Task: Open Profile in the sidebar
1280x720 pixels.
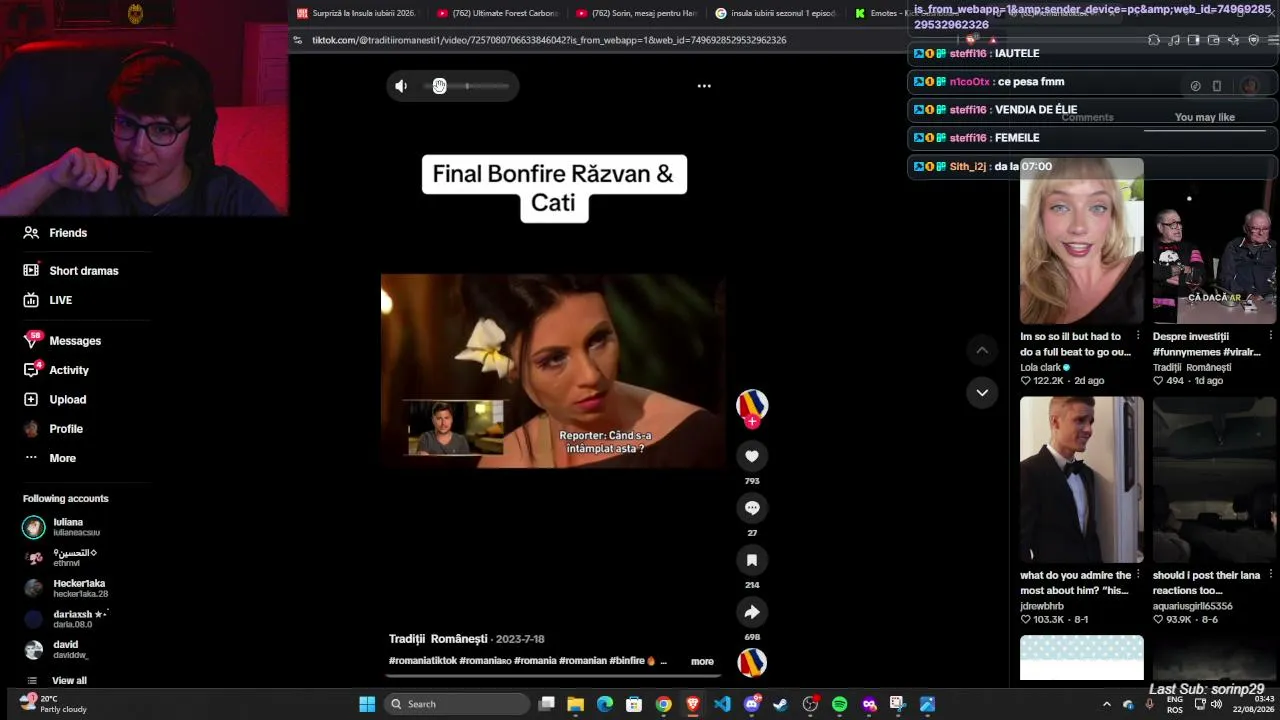Action: [x=54, y=429]
